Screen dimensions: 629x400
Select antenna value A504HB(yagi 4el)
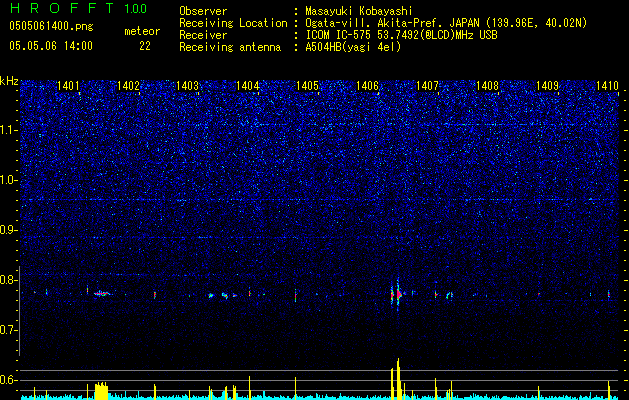tap(353, 47)
